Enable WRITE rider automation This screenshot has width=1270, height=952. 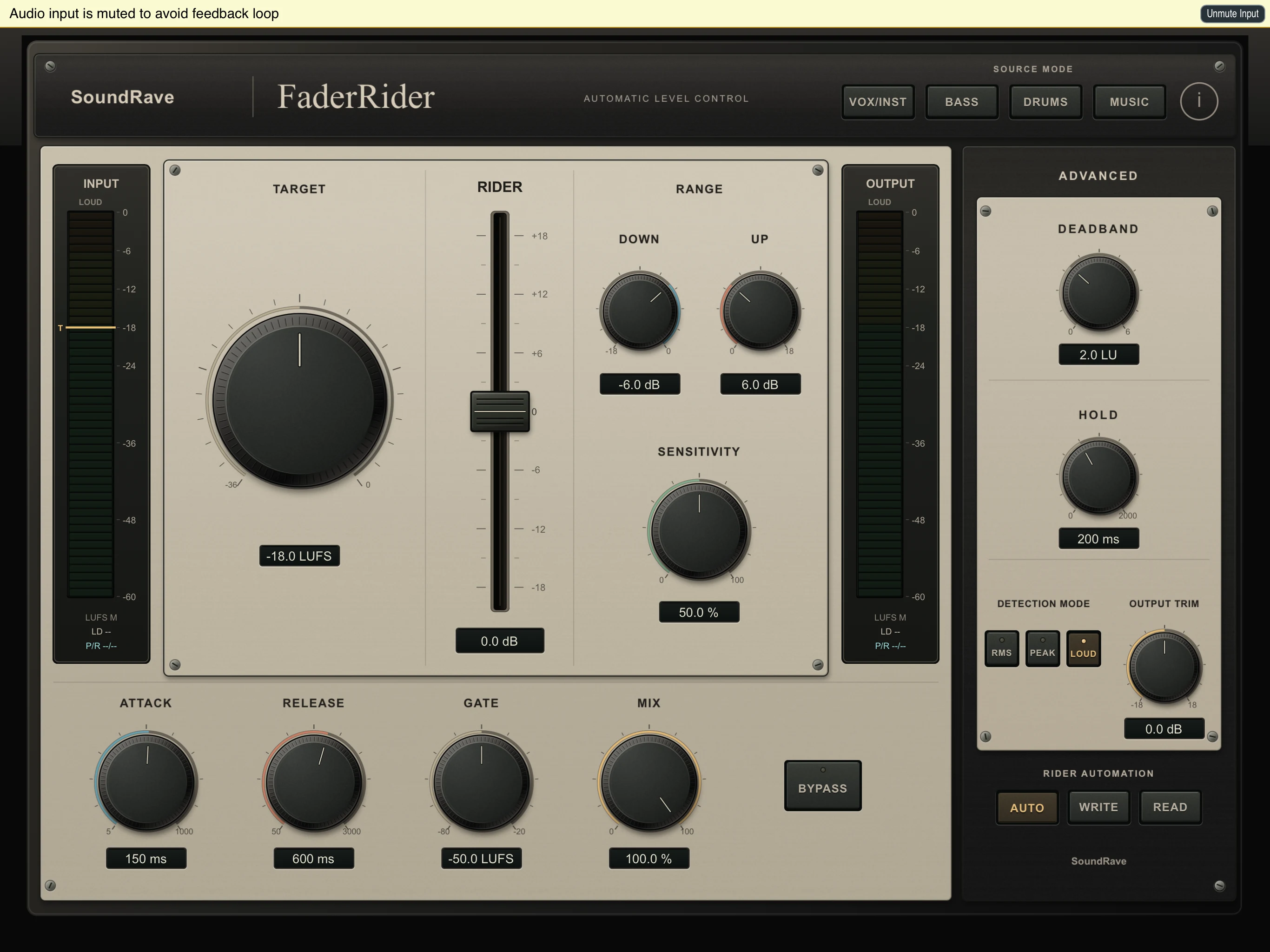[1098, 807]
